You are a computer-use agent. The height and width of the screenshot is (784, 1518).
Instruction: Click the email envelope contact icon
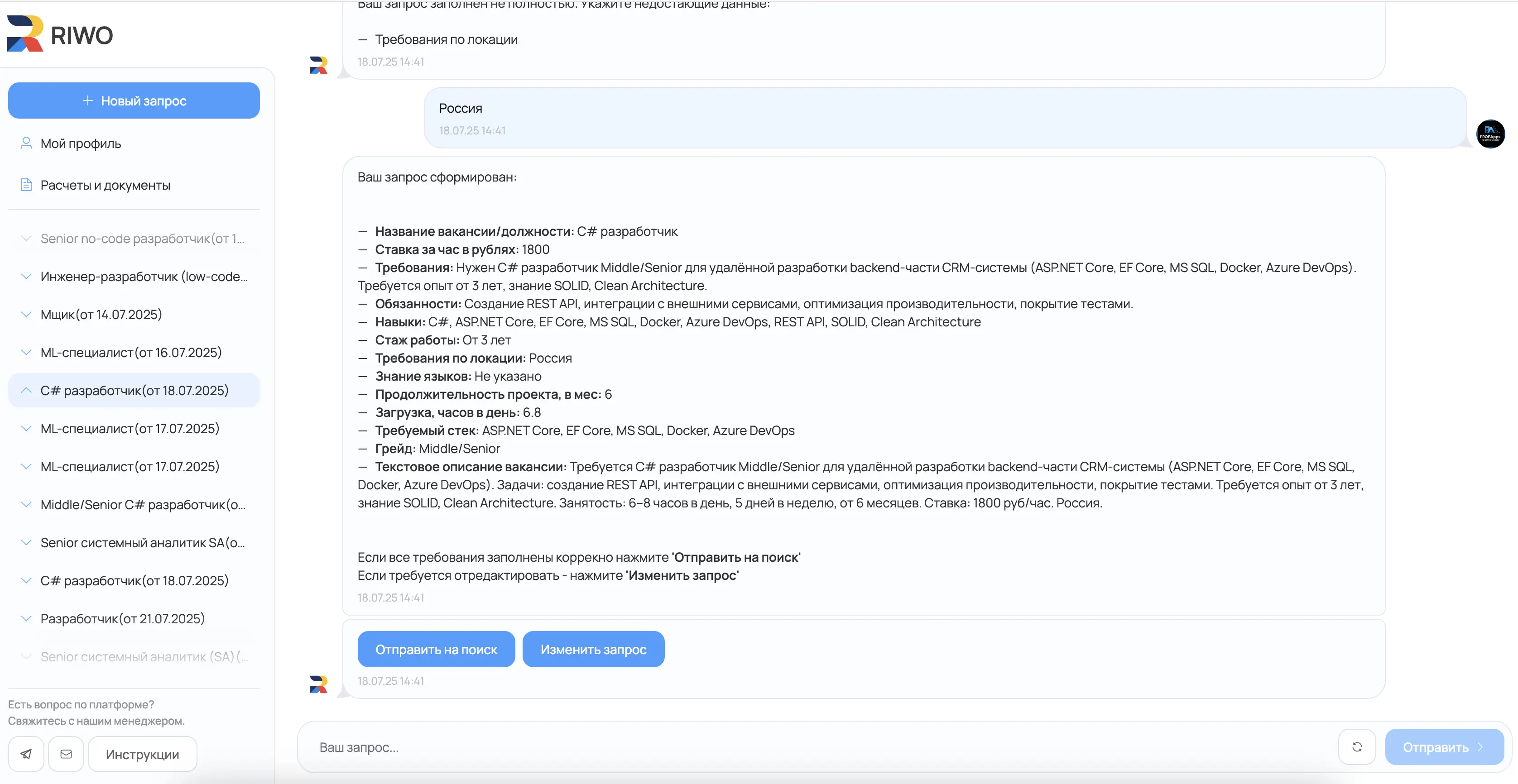(66, 754)
